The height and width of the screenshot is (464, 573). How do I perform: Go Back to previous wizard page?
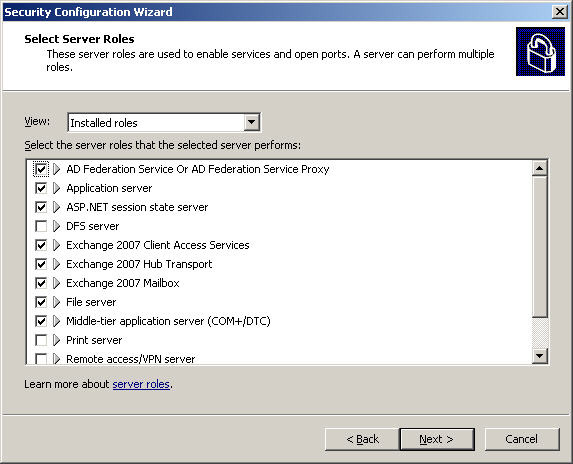(x=362, y=439)
